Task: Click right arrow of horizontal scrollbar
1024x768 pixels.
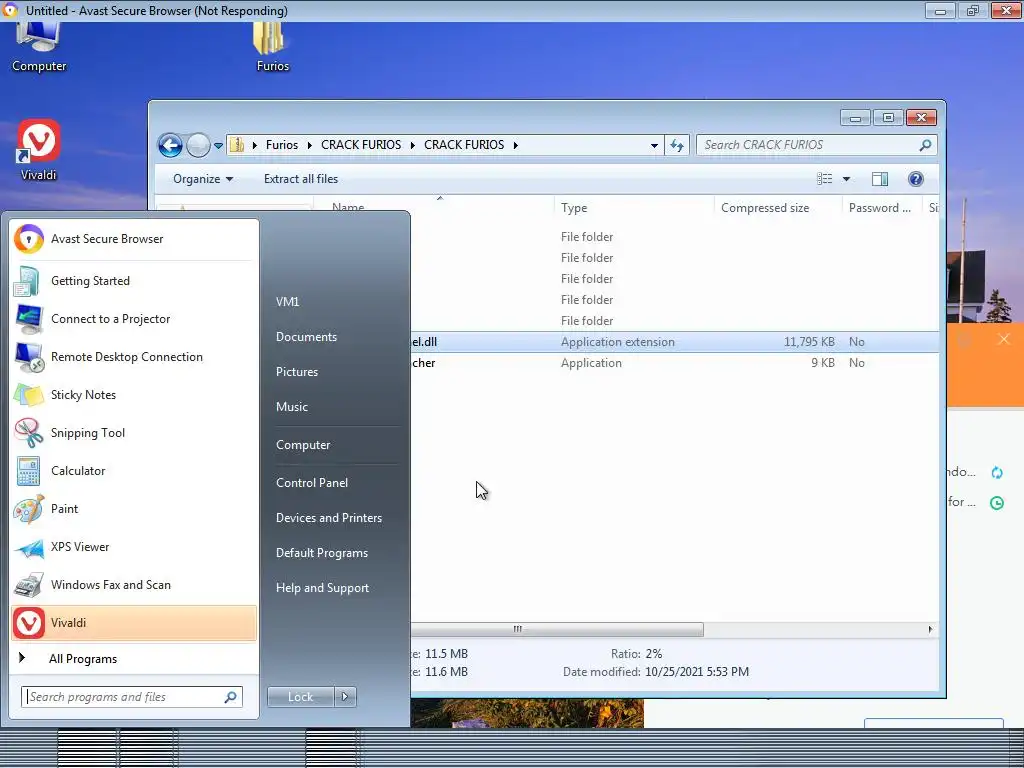Action: pyautogui.click(x=930, y=630)
